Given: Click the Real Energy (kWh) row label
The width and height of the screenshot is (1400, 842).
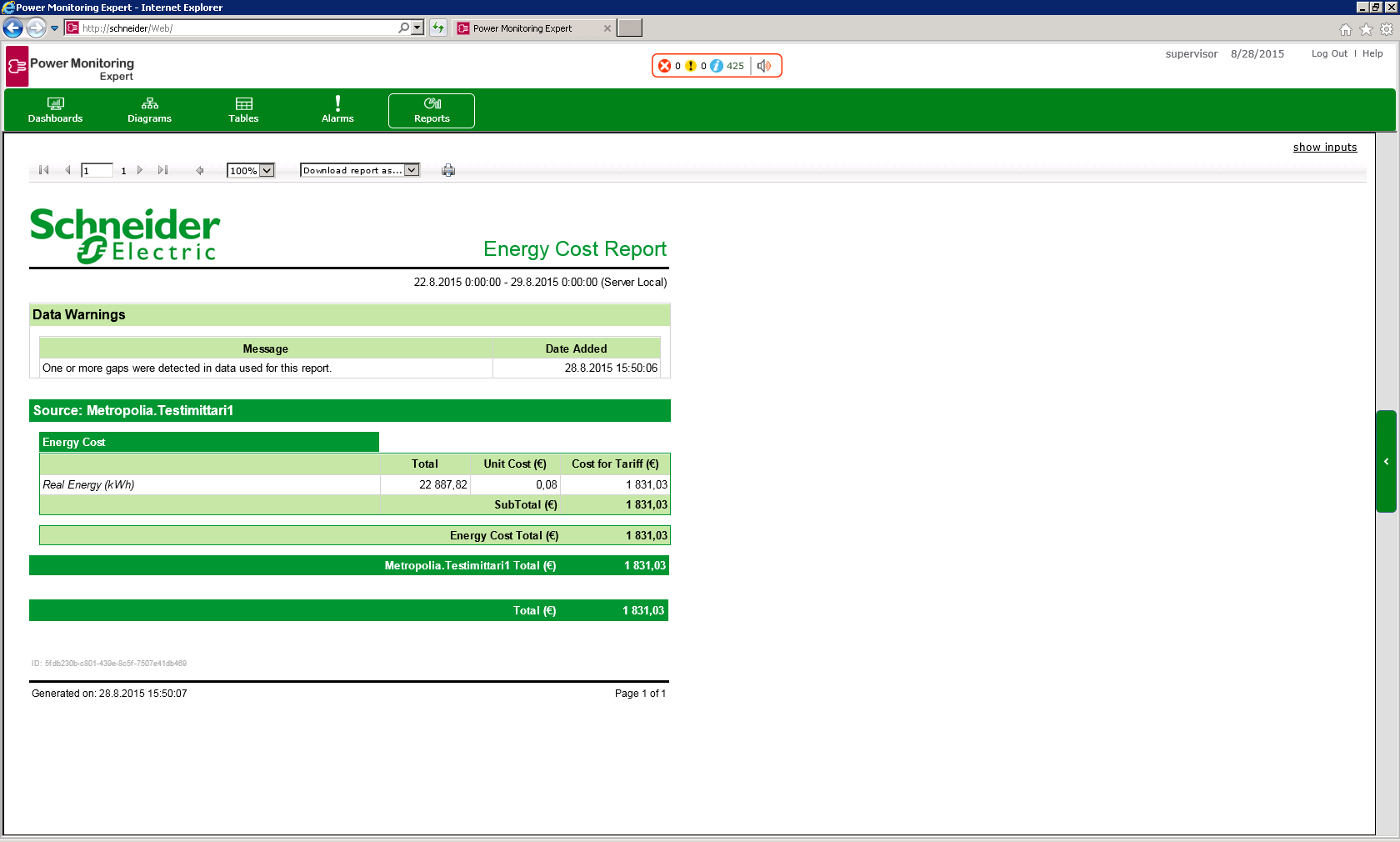Looking at the screenshot, I should pos(88,485).
